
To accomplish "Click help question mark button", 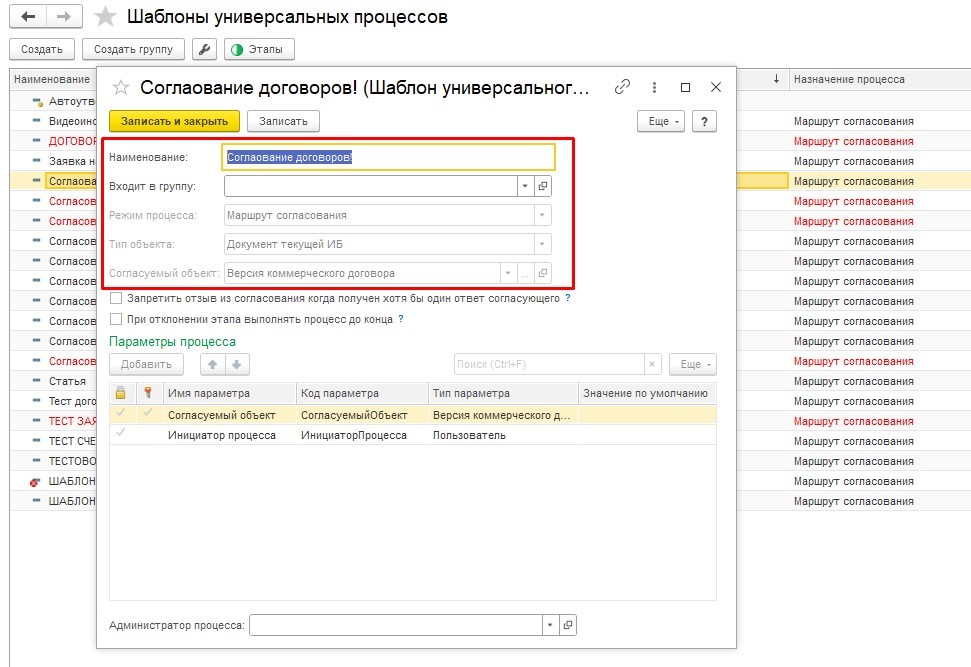I will (704, 121).
